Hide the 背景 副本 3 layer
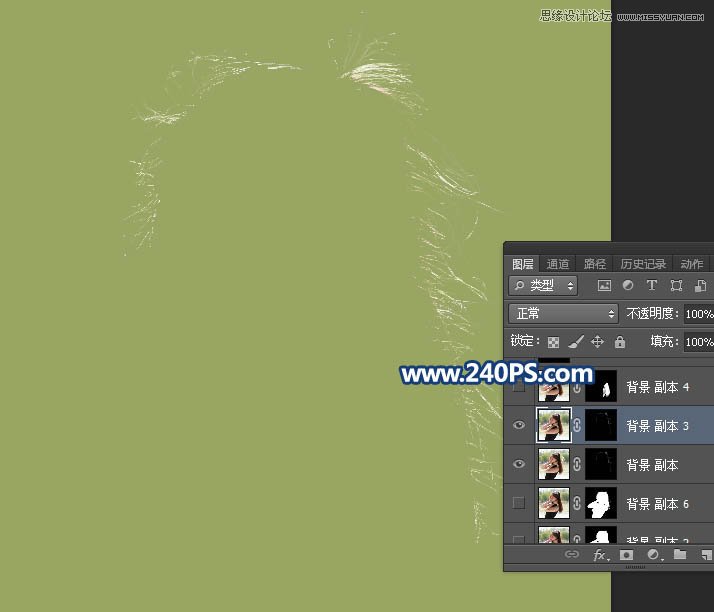714x612 pixels. pyautogui.click(x=519, y=425)
